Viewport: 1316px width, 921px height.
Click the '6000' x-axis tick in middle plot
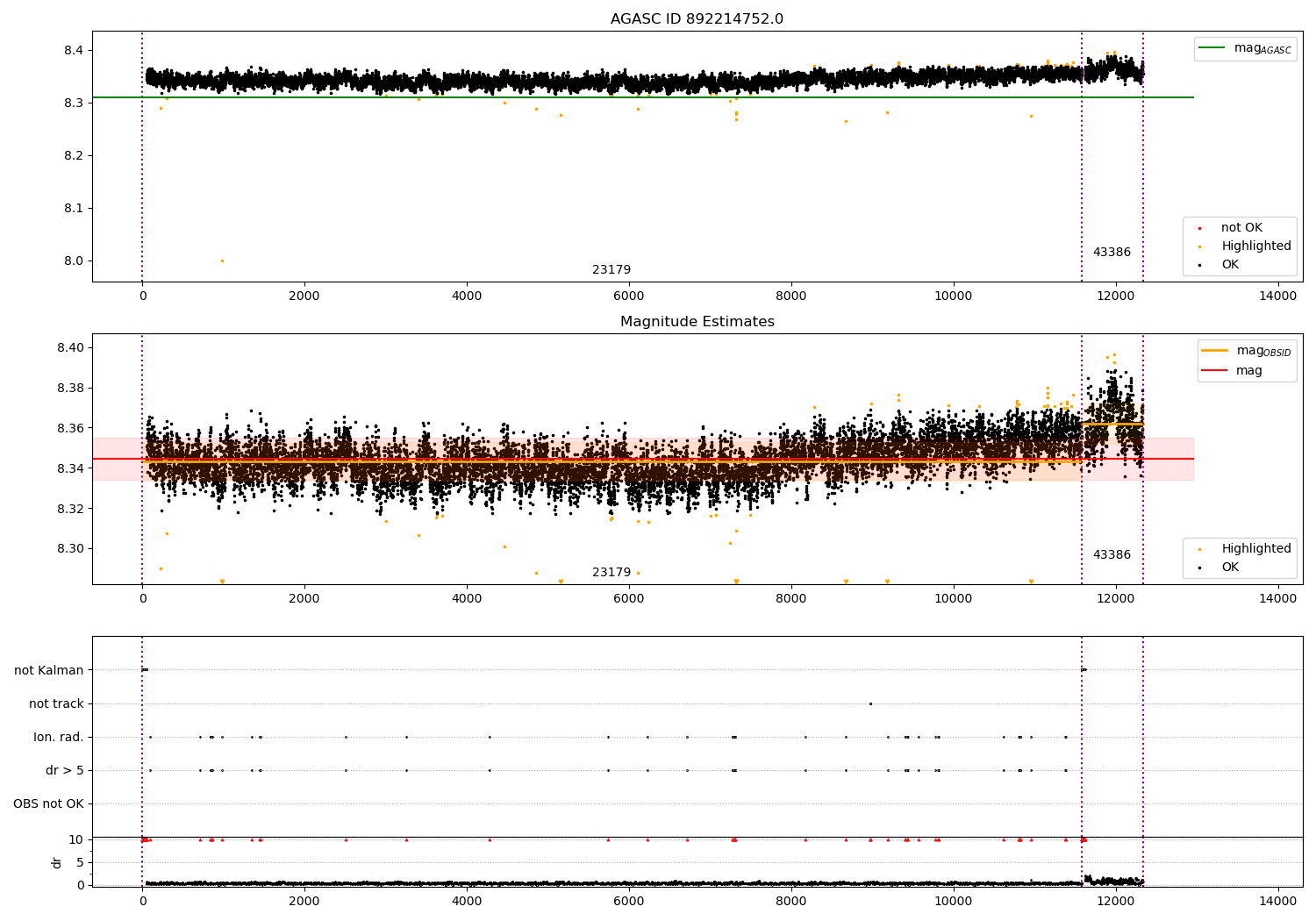click(629, 598)
